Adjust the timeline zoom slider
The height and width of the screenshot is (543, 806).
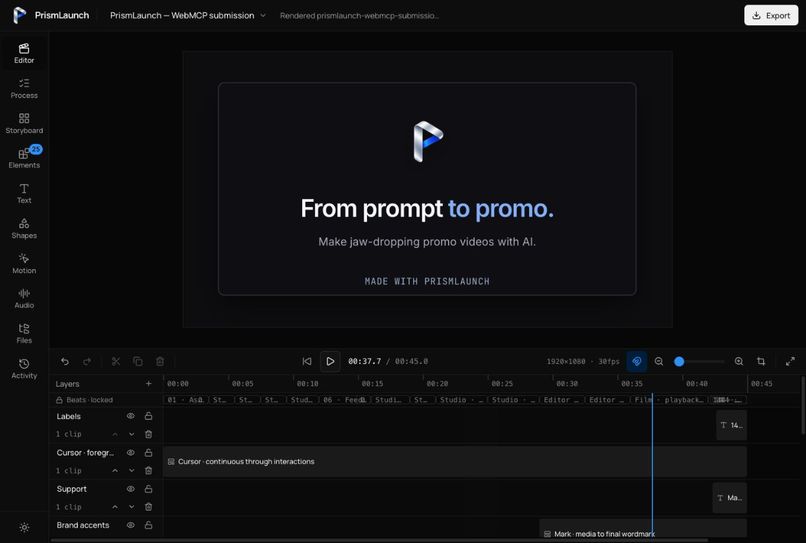(699, 361)
